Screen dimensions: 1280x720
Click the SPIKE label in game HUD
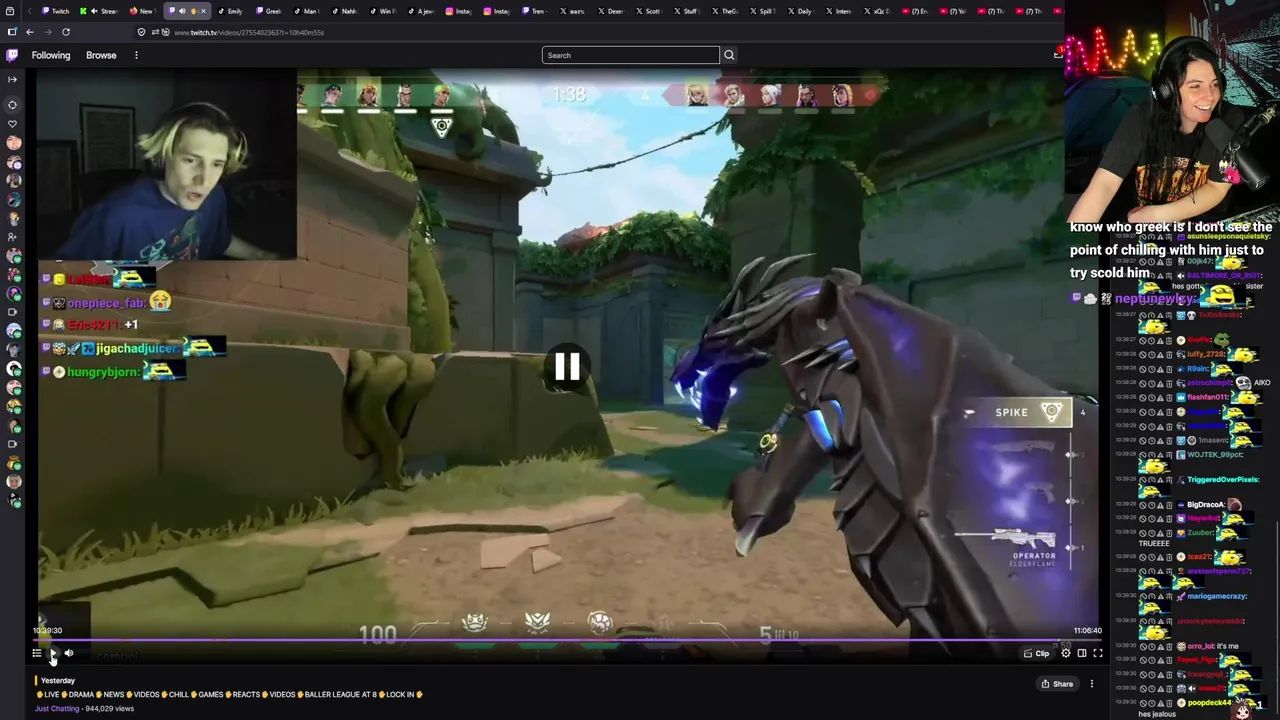point(1011,412)
